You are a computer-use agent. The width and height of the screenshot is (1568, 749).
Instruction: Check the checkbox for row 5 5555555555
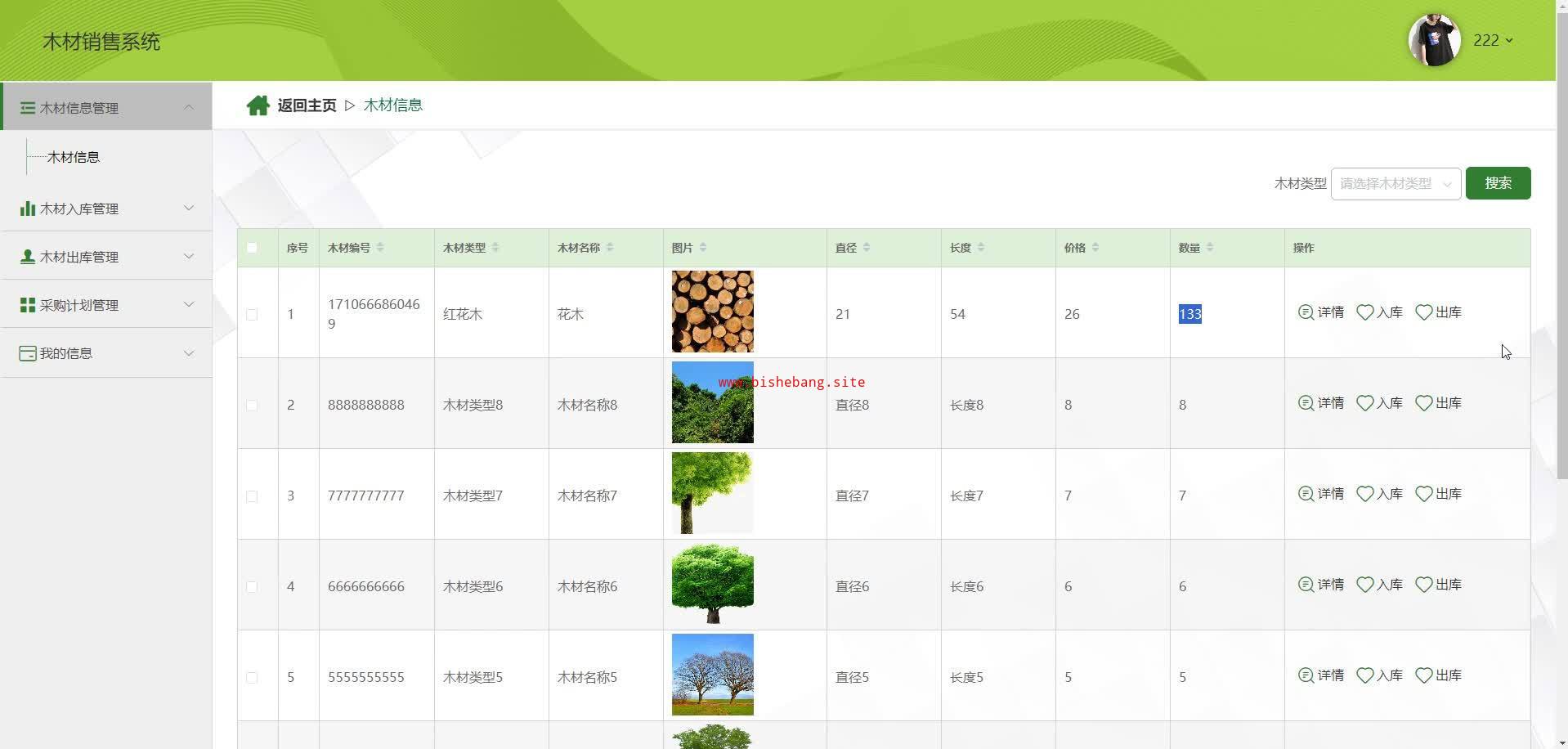tap(252, 678)
